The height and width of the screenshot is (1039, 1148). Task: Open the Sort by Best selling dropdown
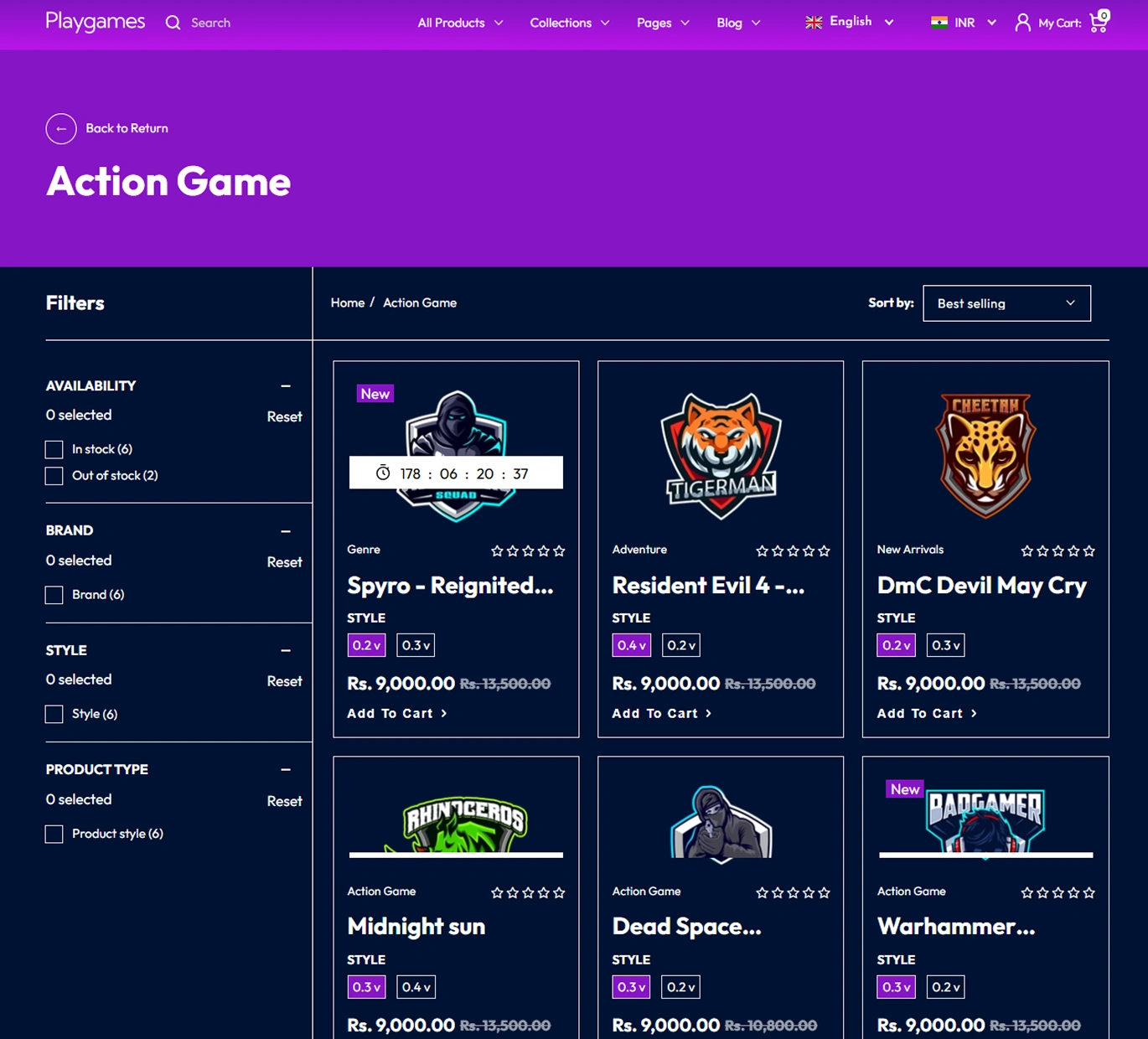[1006, 303]
